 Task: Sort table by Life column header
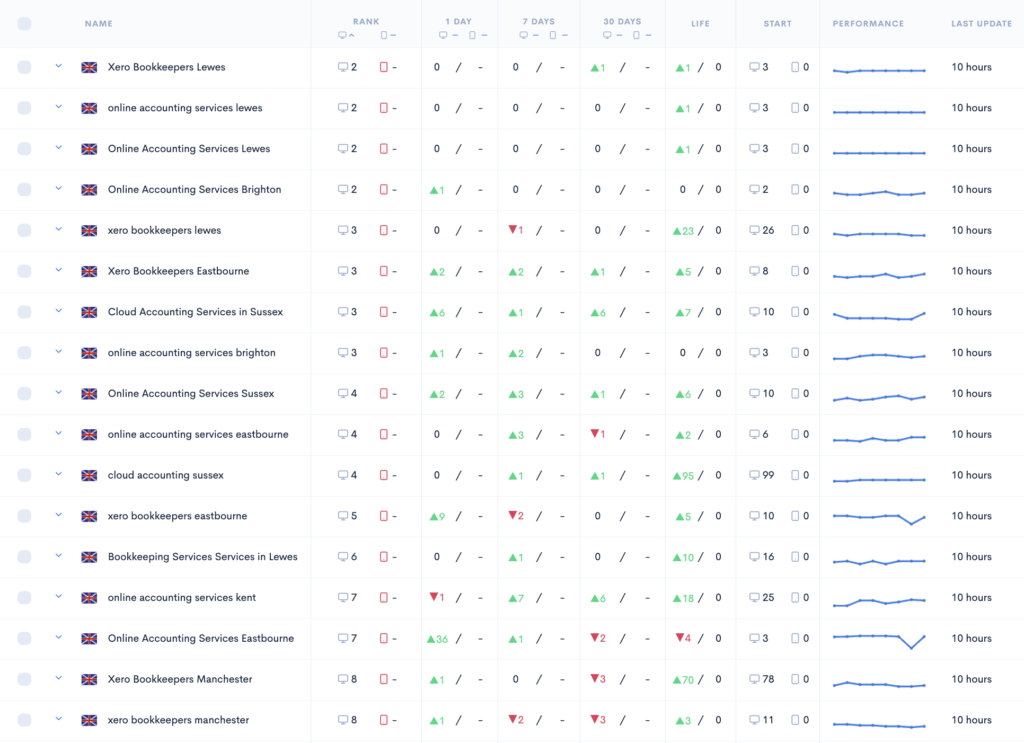700,24
